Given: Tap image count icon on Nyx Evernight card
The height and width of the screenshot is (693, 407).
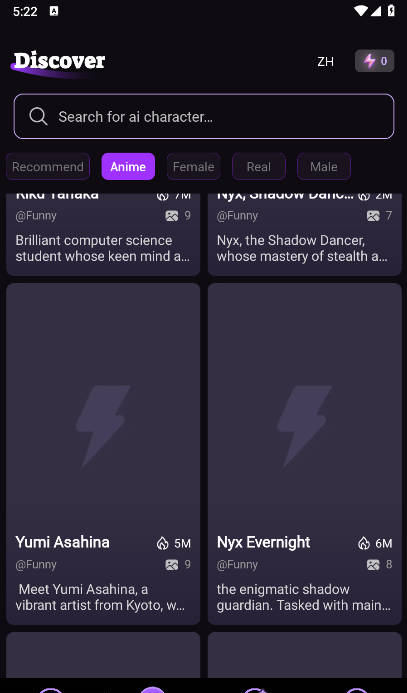Looking at the screenshot, I should (x=373, y=564).
